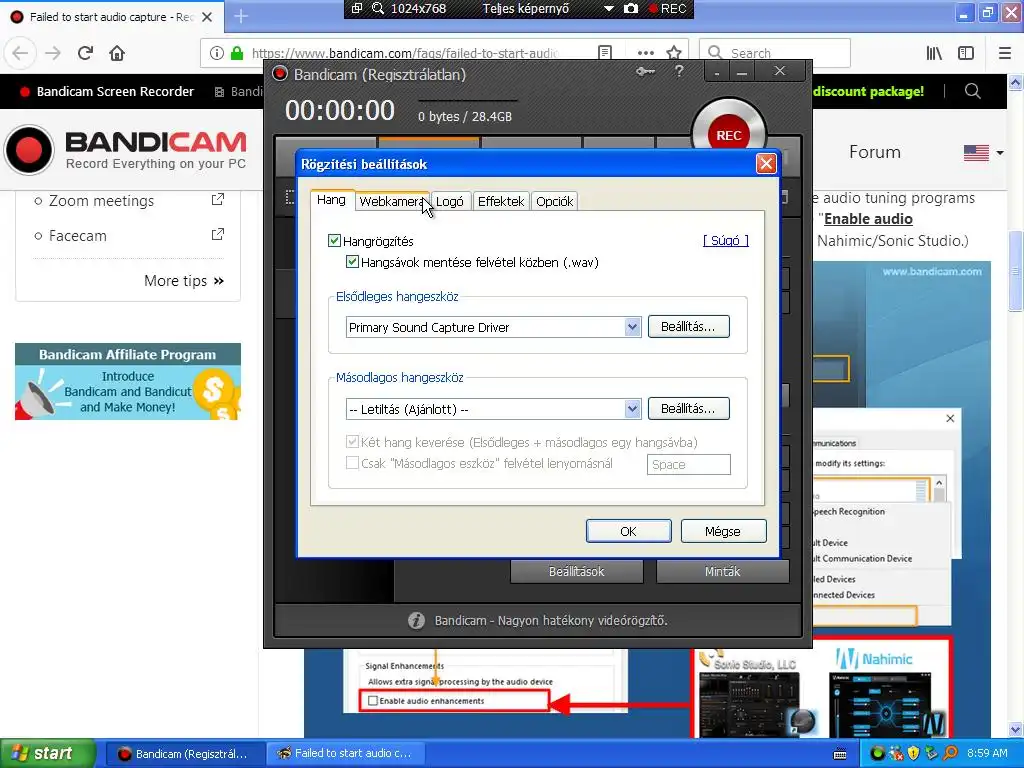This screenshot has width=1024, height=768.
Task: Click the green padlock in the address bar
Action: [x=237, y=53]
